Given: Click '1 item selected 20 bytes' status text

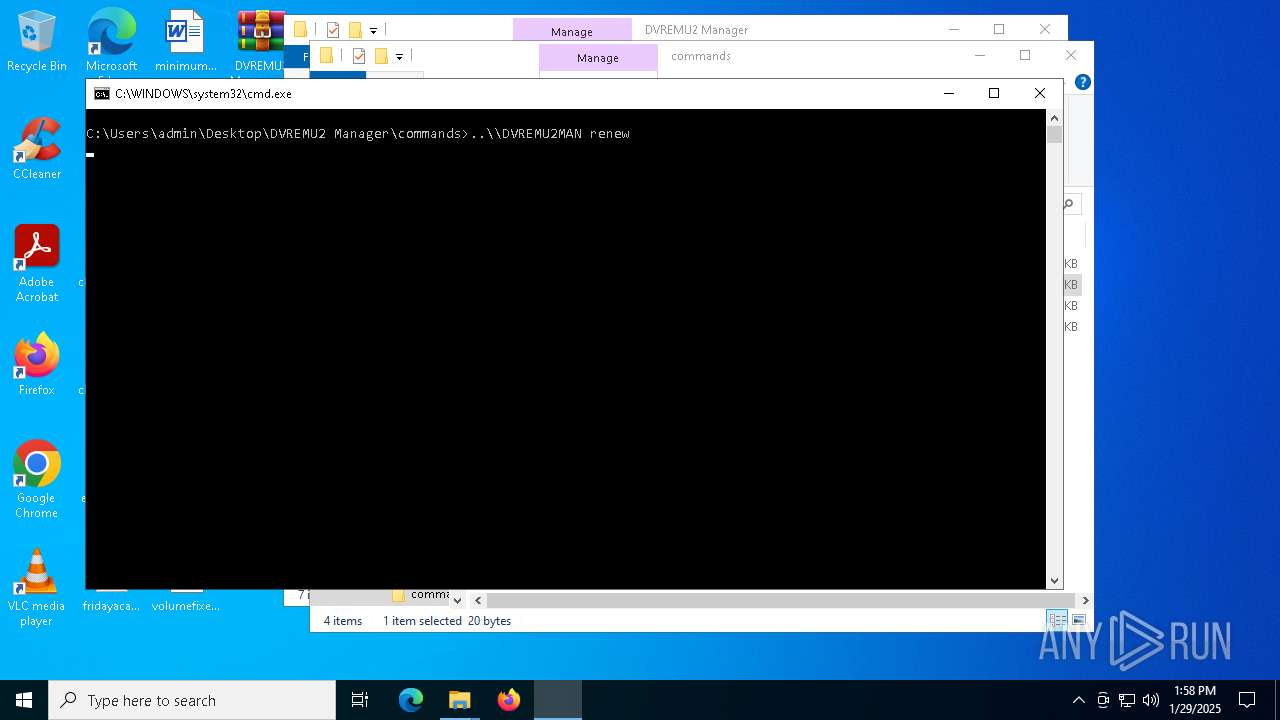Looking at the screenshot, I should [447, 621].
